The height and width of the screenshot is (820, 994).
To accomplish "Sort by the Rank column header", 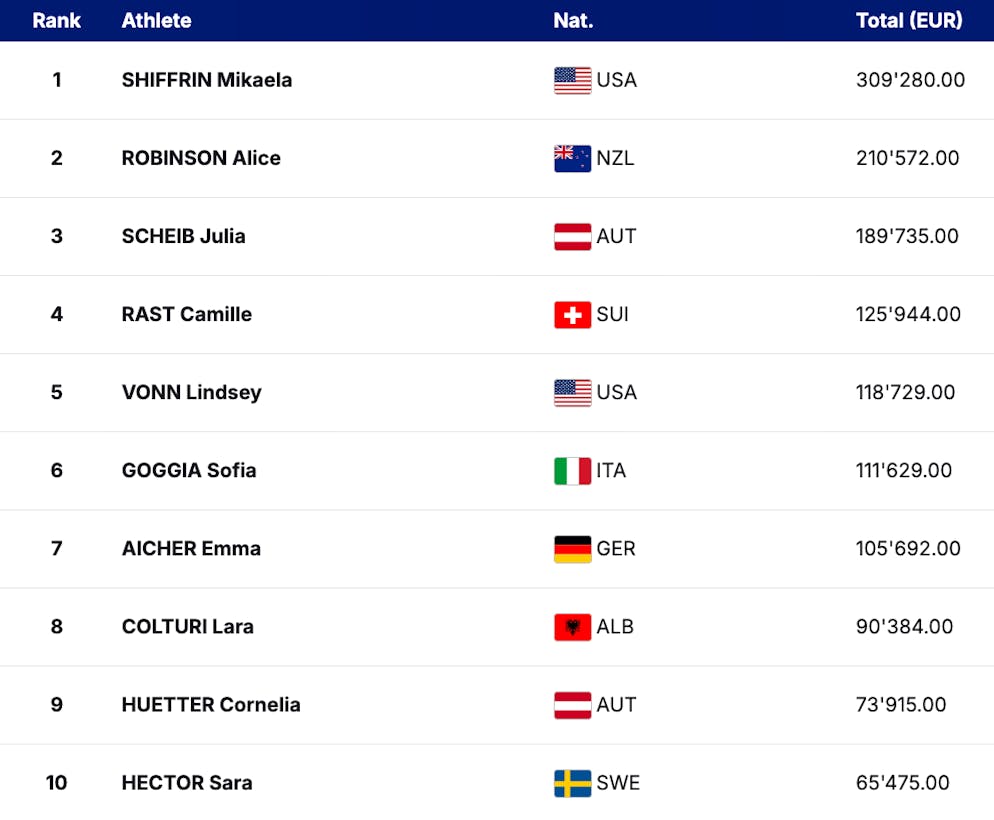I will [56, 20].
